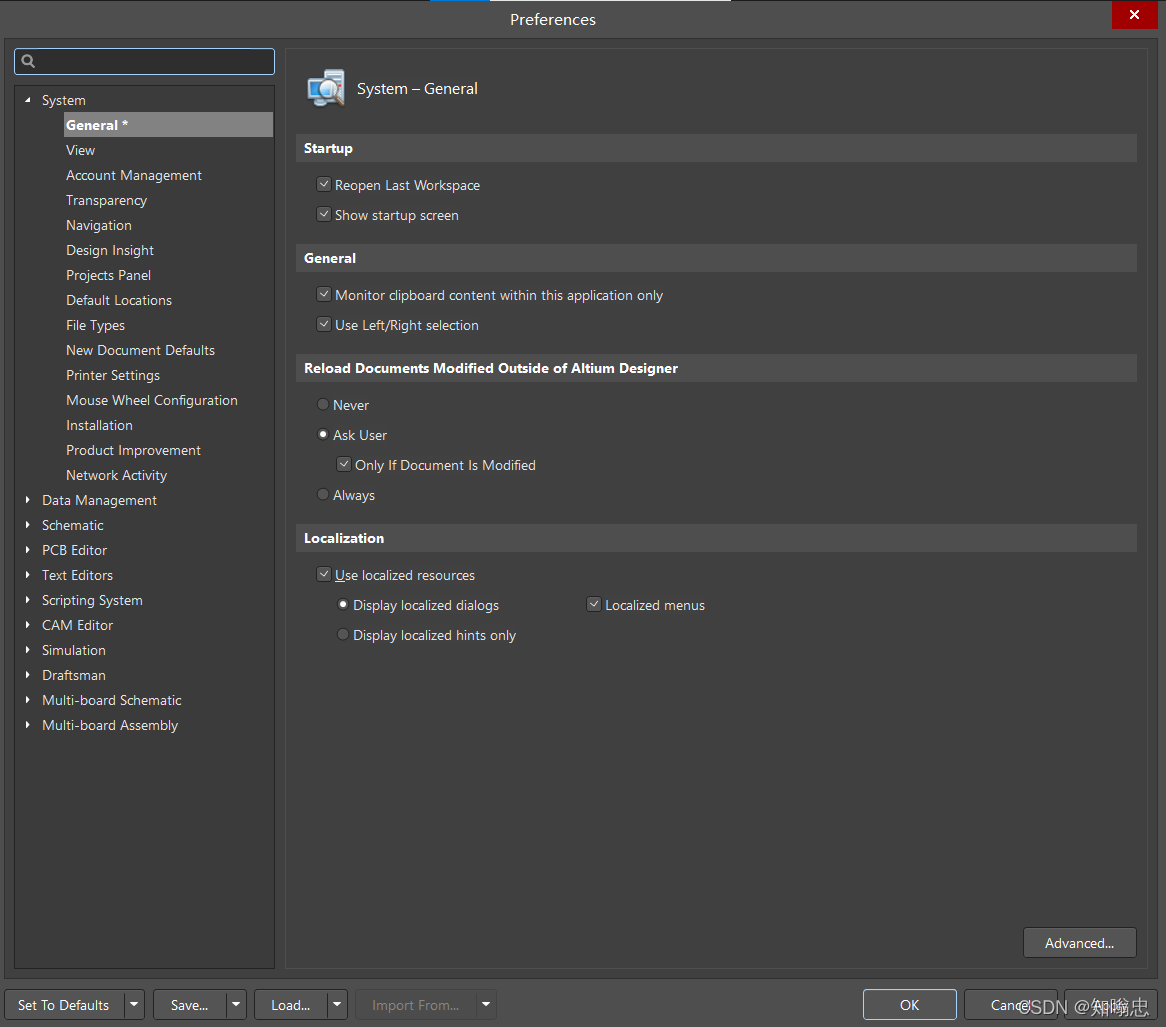Open the Load dropdown arrow

337,1005
